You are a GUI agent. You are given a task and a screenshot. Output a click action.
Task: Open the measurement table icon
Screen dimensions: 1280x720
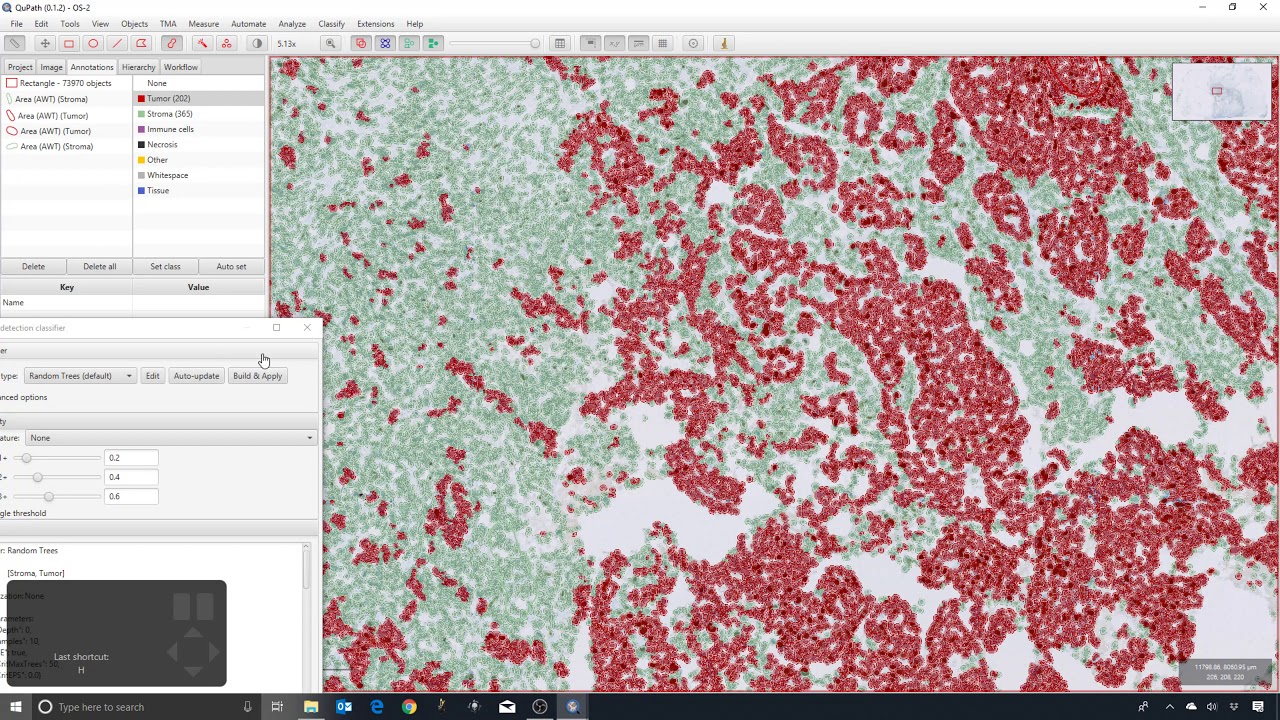point(560,43)
